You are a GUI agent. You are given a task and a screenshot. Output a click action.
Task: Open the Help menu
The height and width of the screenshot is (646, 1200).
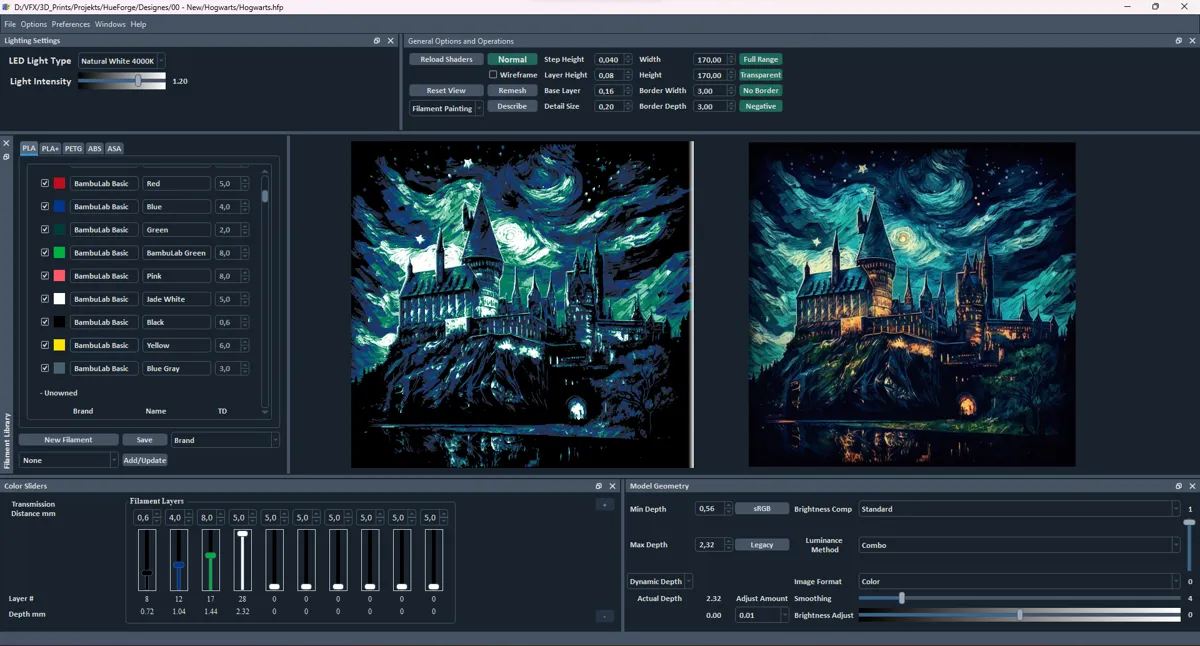pyautogui.click(x=138, y=24)
